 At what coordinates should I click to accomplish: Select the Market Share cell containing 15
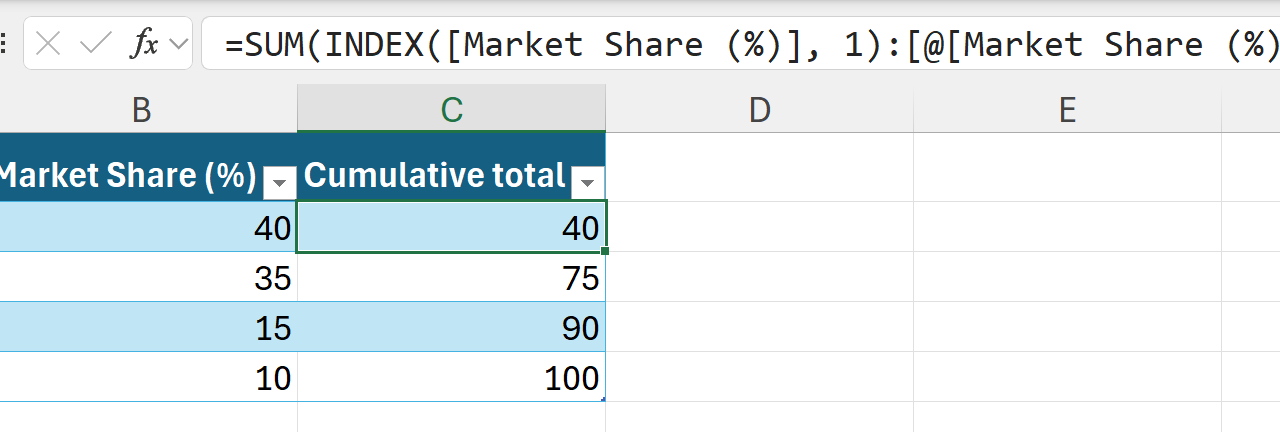pyautogui.click(x=148, y=327)
